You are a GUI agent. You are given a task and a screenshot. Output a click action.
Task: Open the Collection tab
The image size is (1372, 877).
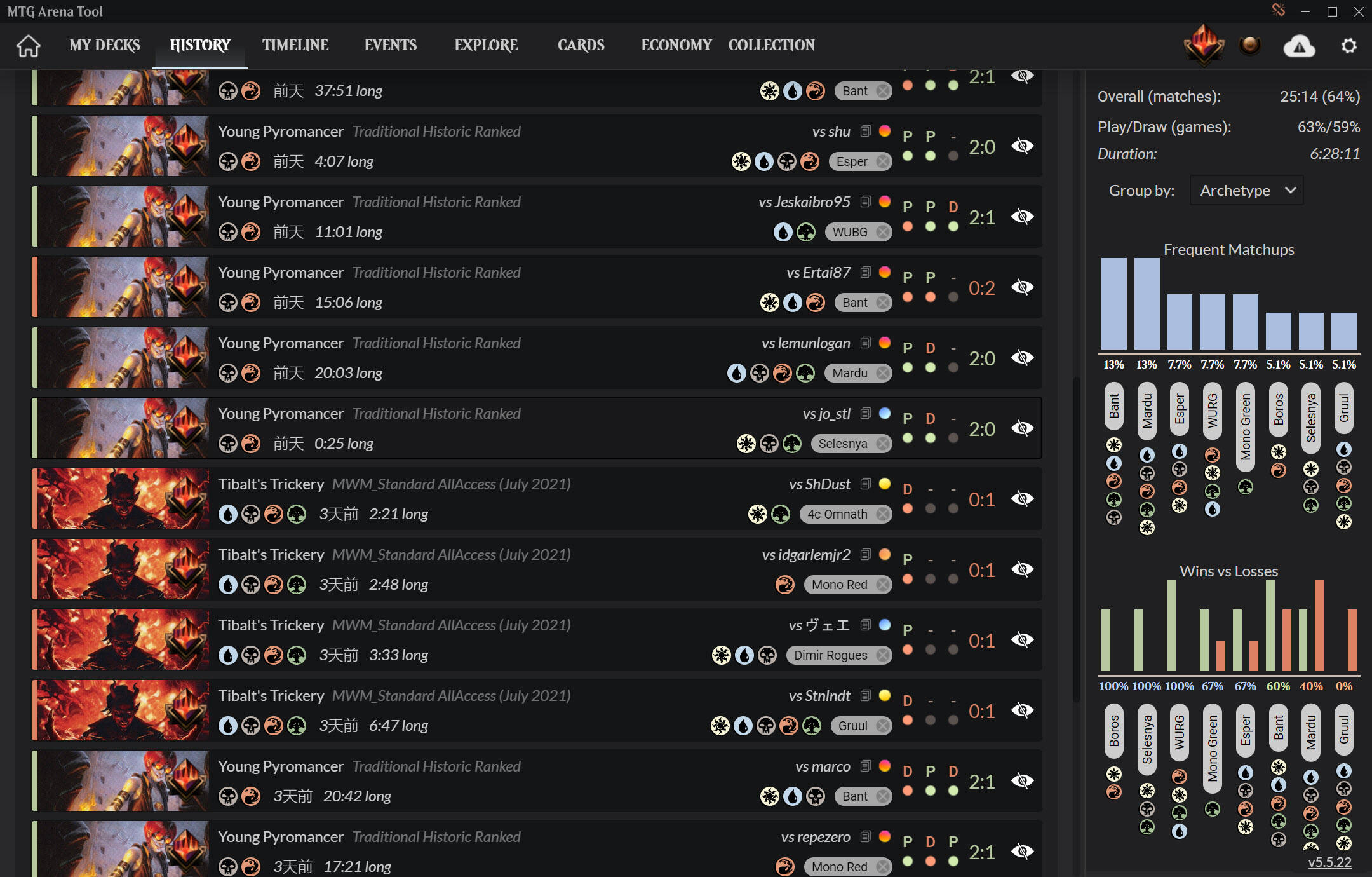pos(772,45)
